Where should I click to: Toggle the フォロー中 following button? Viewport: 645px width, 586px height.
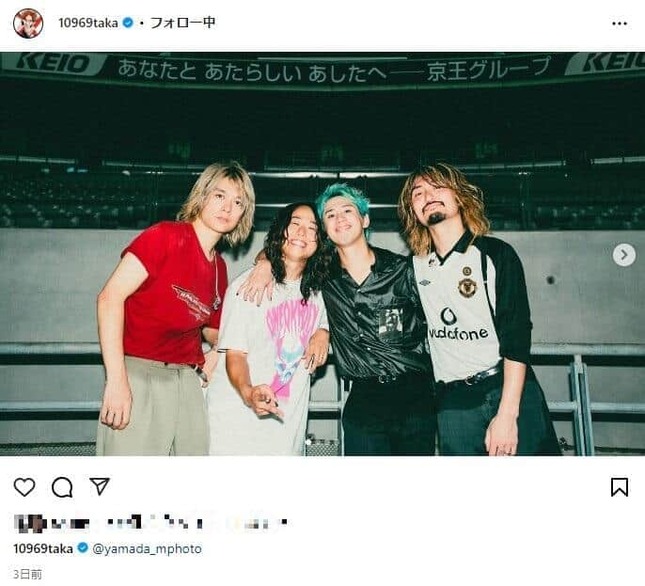pyautogui.click(x=182, y=23)
